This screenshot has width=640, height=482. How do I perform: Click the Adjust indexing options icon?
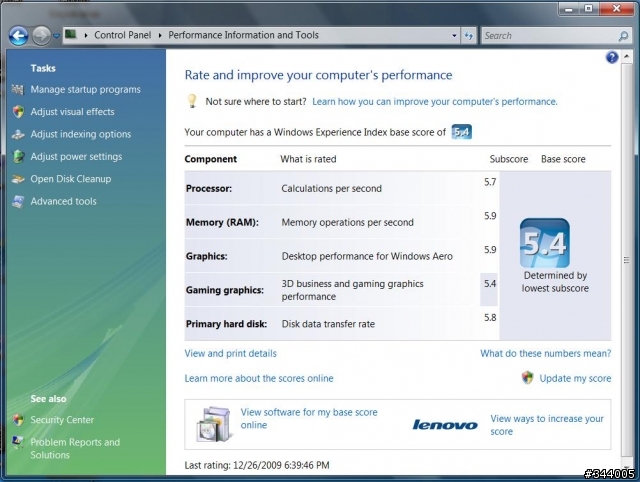tap(18, 134)
